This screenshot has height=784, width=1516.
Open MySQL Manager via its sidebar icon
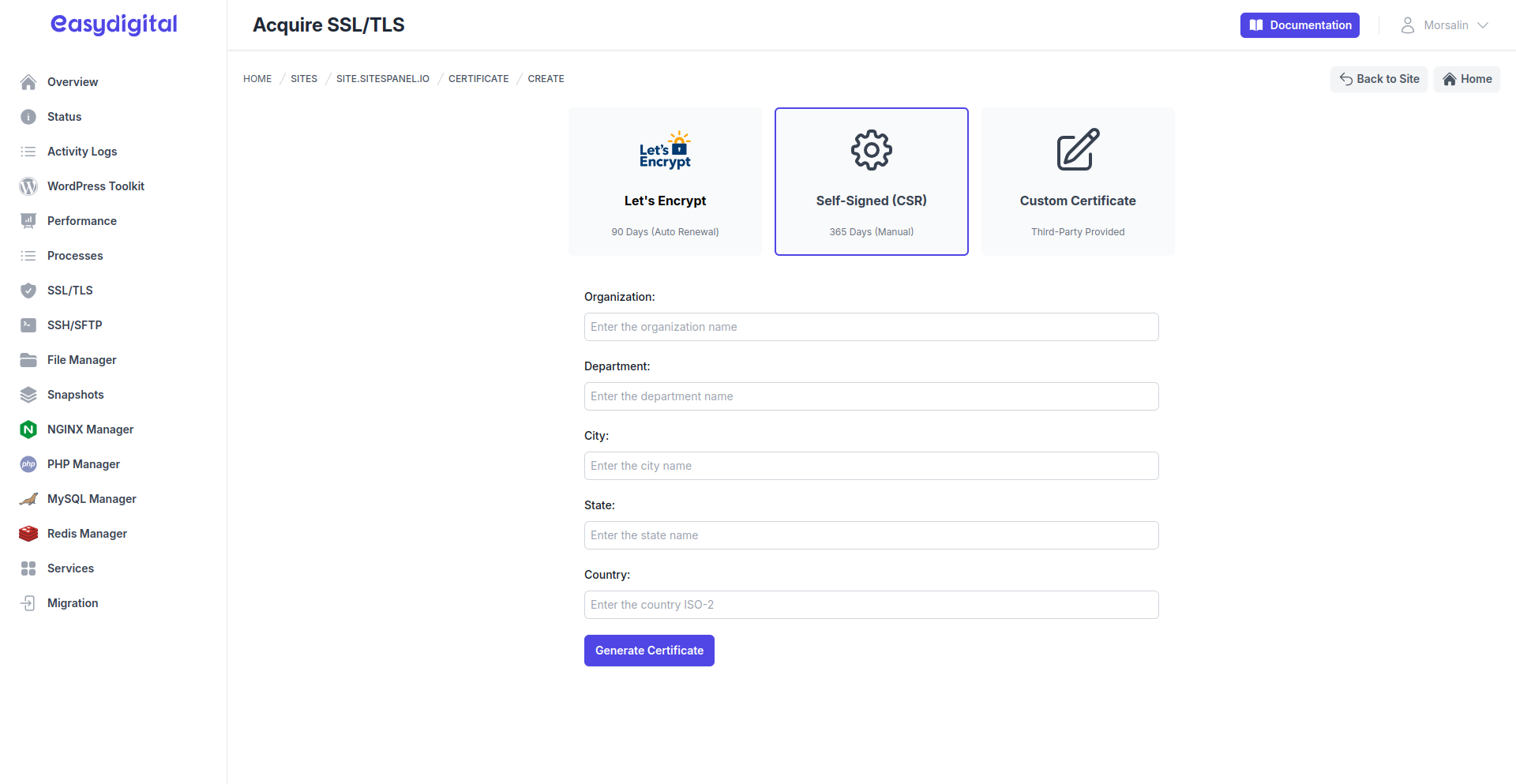click(28, 498)
